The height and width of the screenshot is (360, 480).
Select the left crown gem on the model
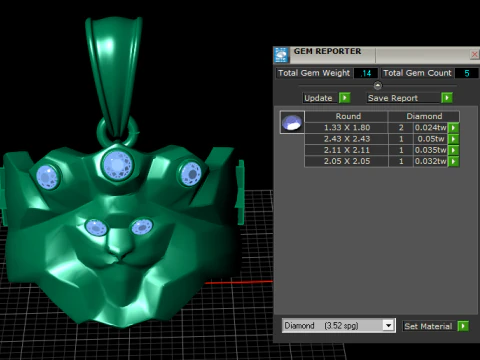47,177
